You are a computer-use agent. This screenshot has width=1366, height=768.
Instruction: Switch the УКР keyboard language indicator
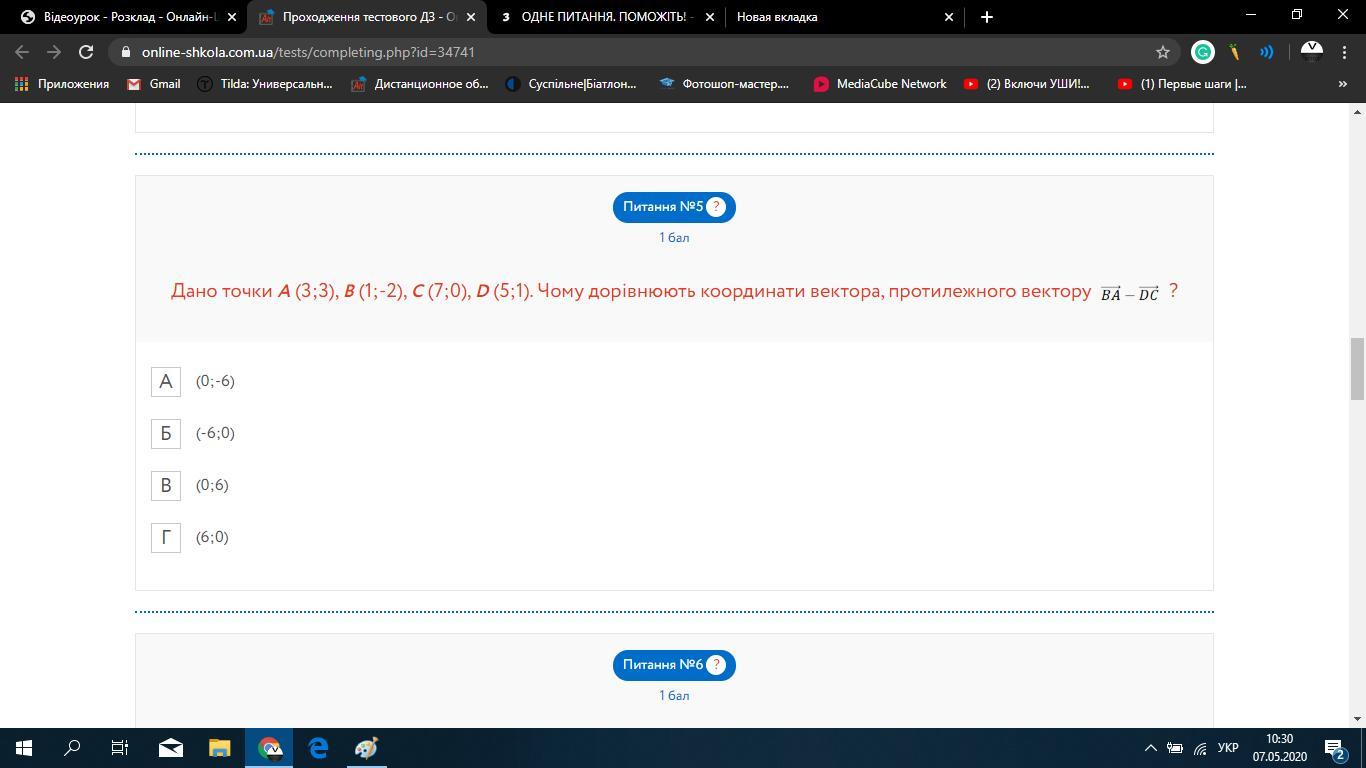pyautogui.click(x=1229, y=748)
